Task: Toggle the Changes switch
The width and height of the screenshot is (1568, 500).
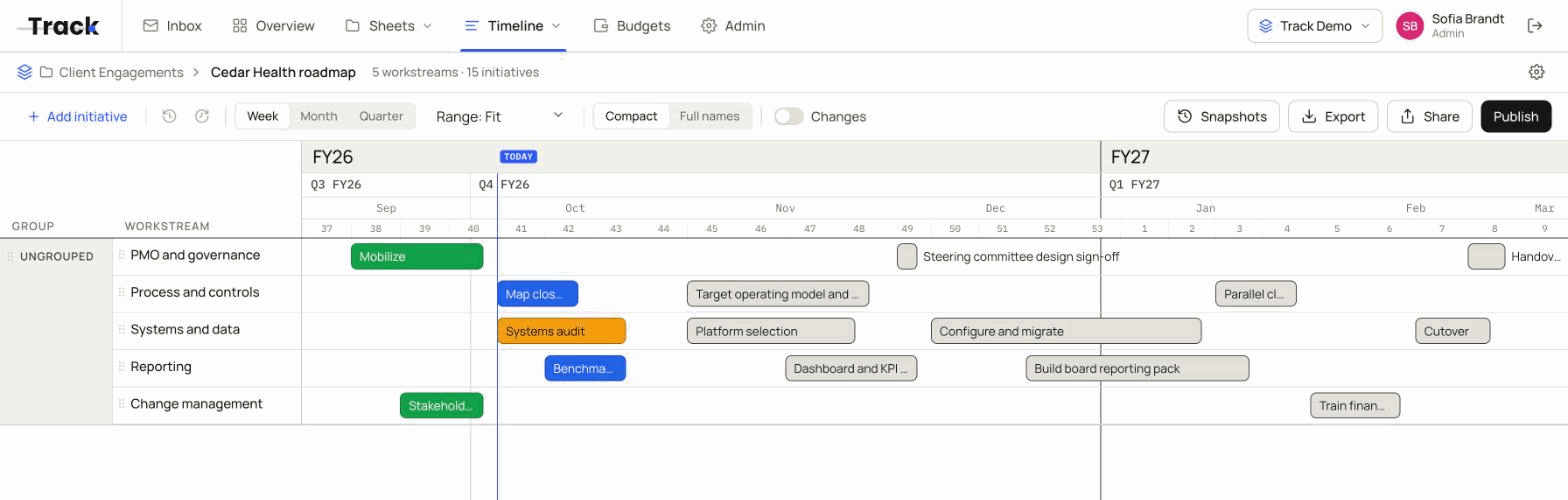Action: 789,116
